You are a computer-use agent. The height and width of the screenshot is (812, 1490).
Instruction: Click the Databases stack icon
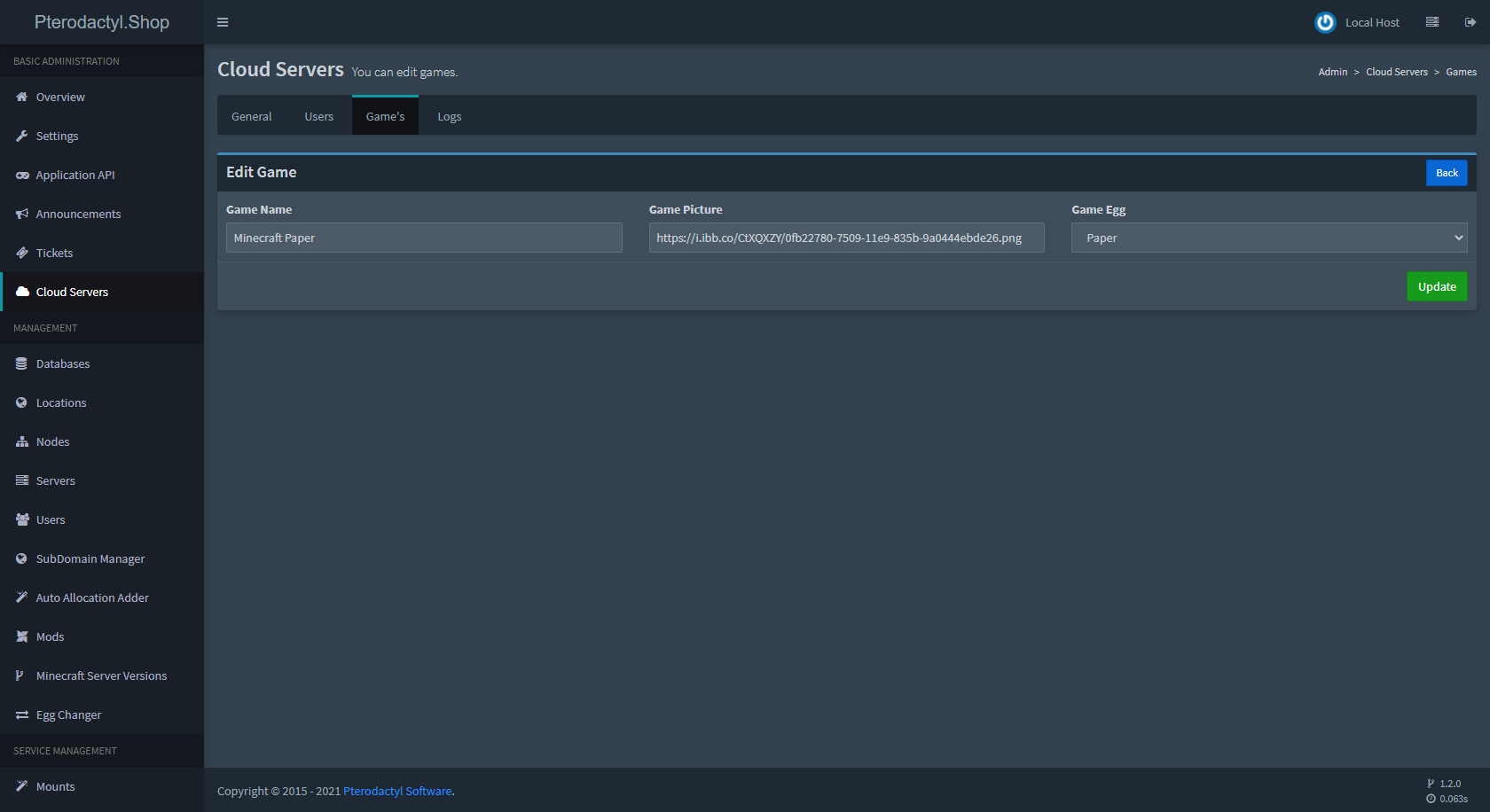tap(22, 364)
